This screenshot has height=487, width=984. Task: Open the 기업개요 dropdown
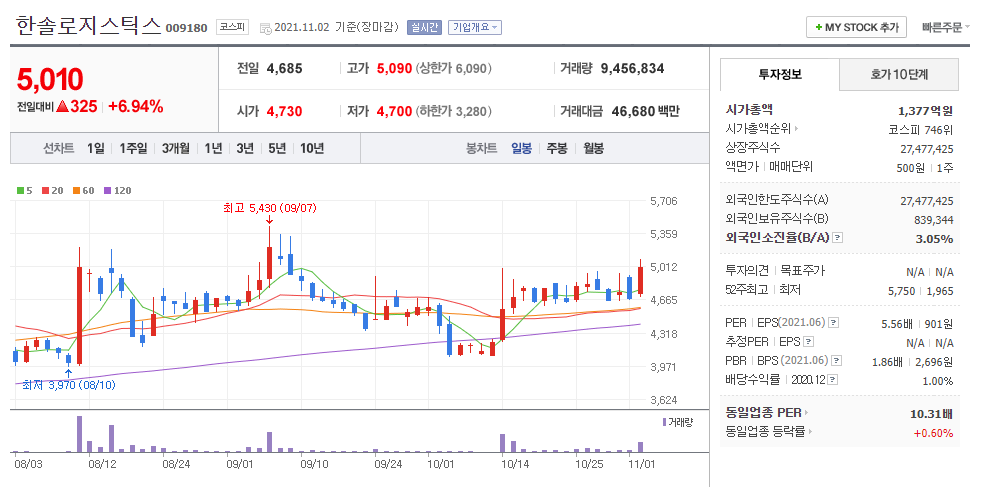coord(474,27)
